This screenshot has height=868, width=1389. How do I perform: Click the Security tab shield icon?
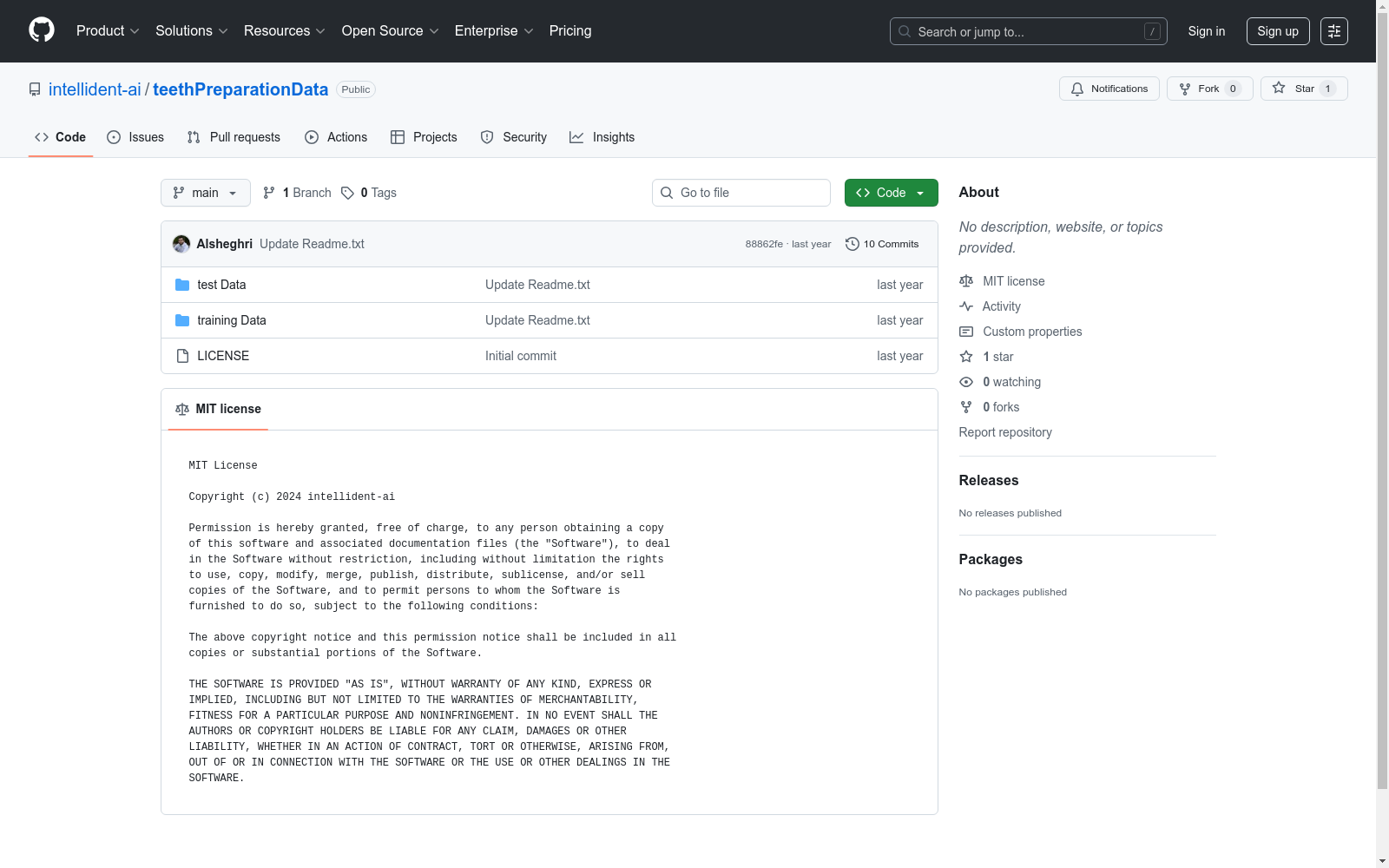[x=487, y=137]
